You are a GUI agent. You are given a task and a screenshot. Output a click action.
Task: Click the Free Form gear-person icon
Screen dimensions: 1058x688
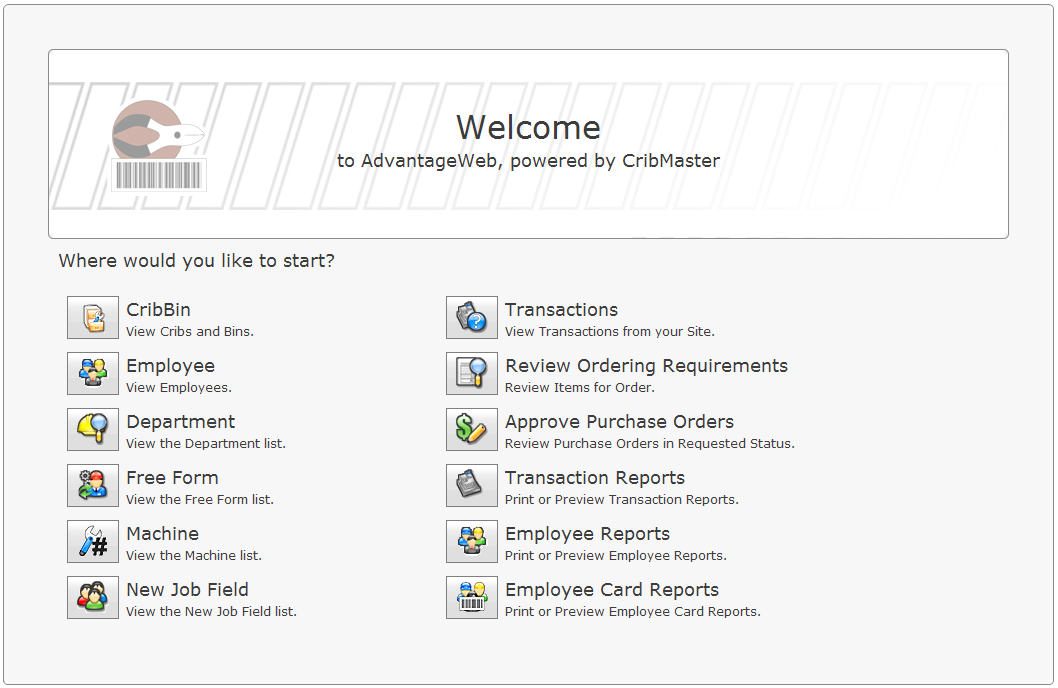93,486
